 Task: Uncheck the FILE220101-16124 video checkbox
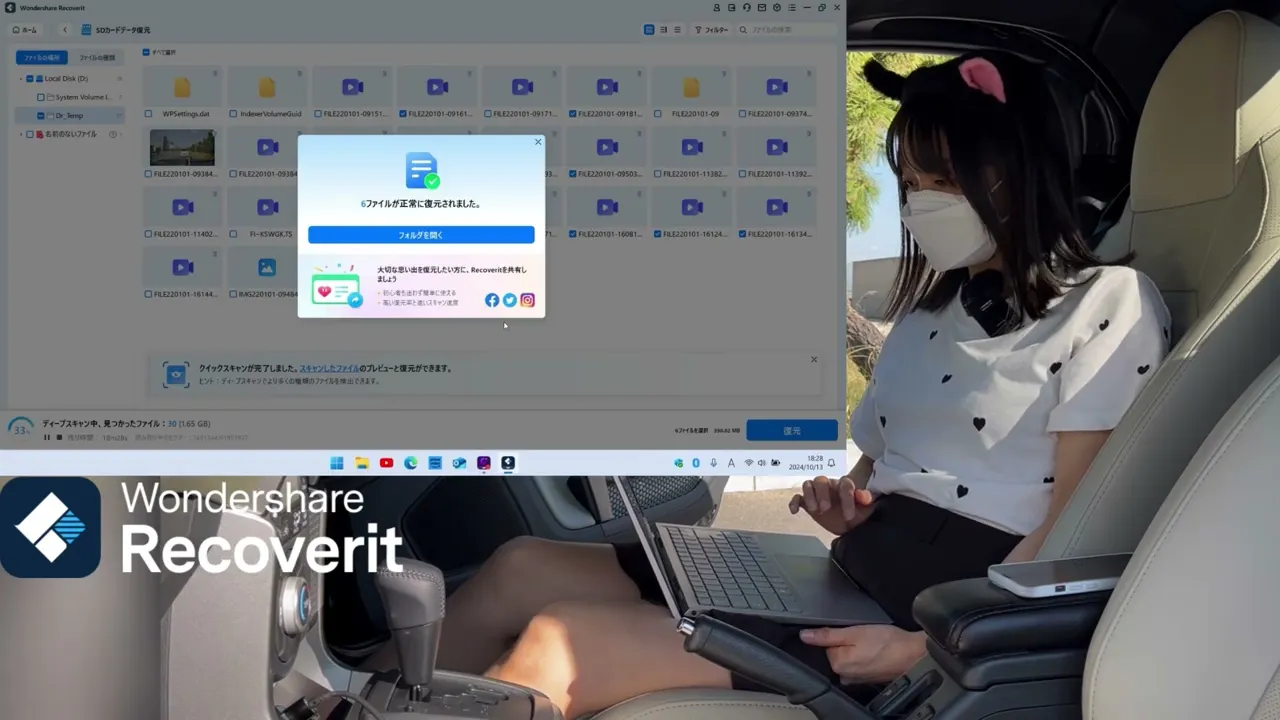coord(658,234)
